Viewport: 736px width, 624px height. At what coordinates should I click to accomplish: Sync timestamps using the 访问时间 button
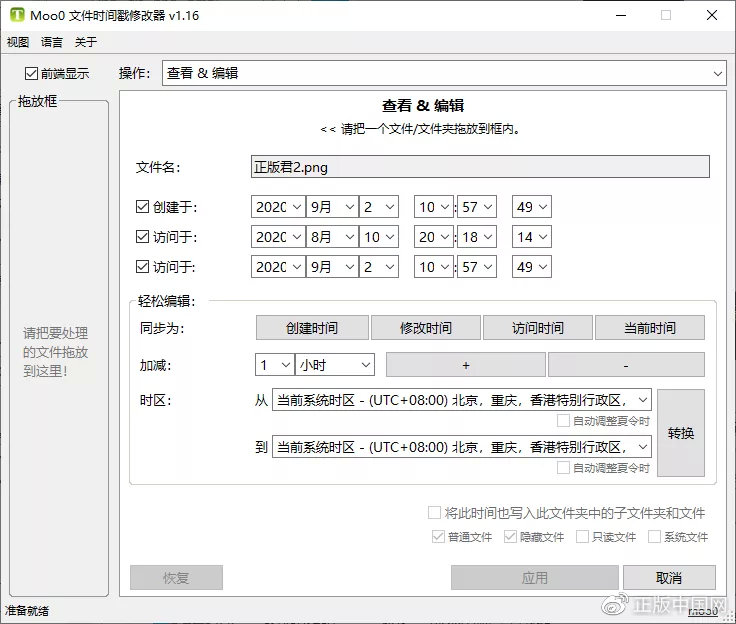[538, 327]
